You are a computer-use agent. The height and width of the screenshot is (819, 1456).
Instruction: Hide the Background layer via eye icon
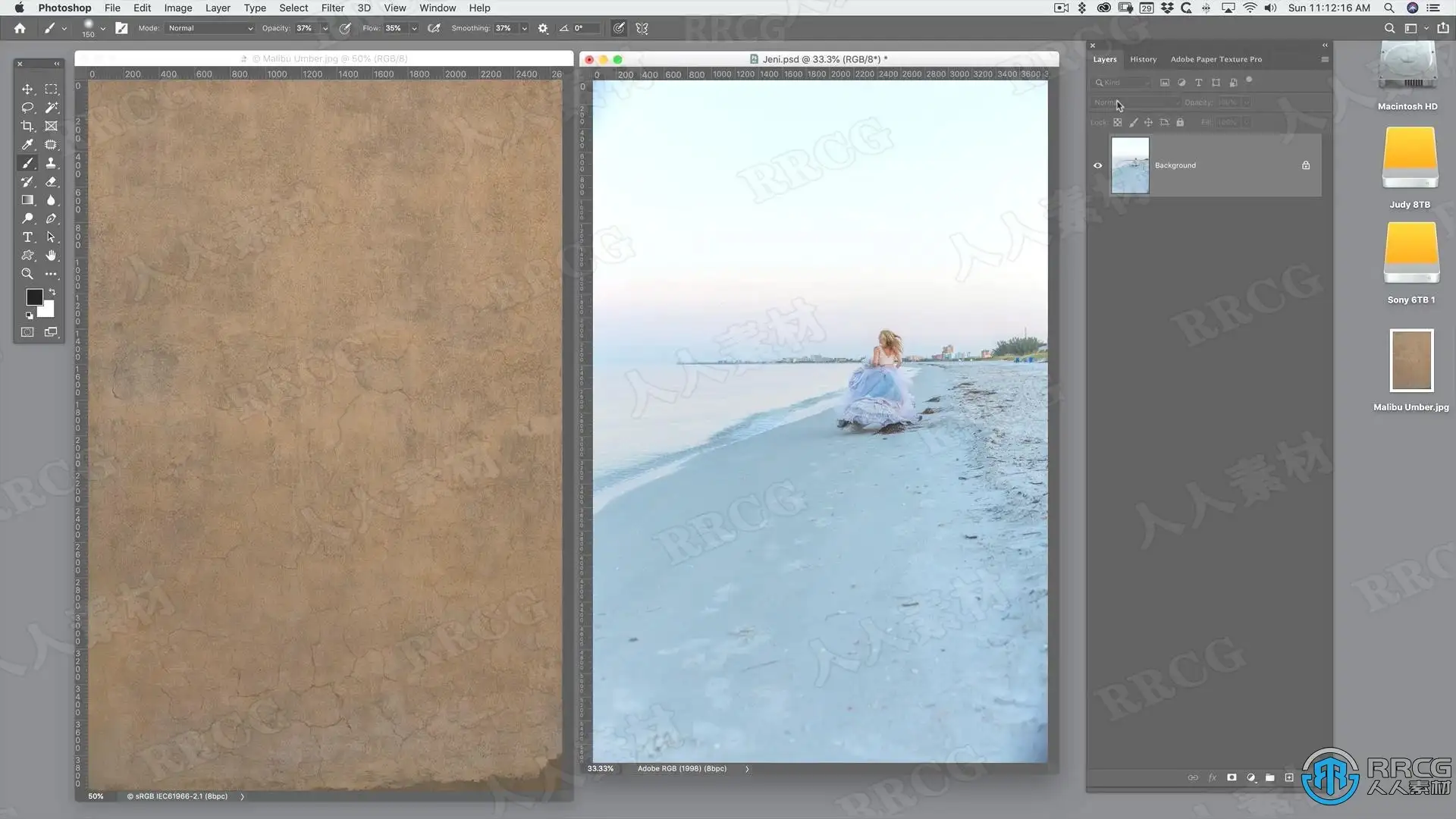point(1097,165)
